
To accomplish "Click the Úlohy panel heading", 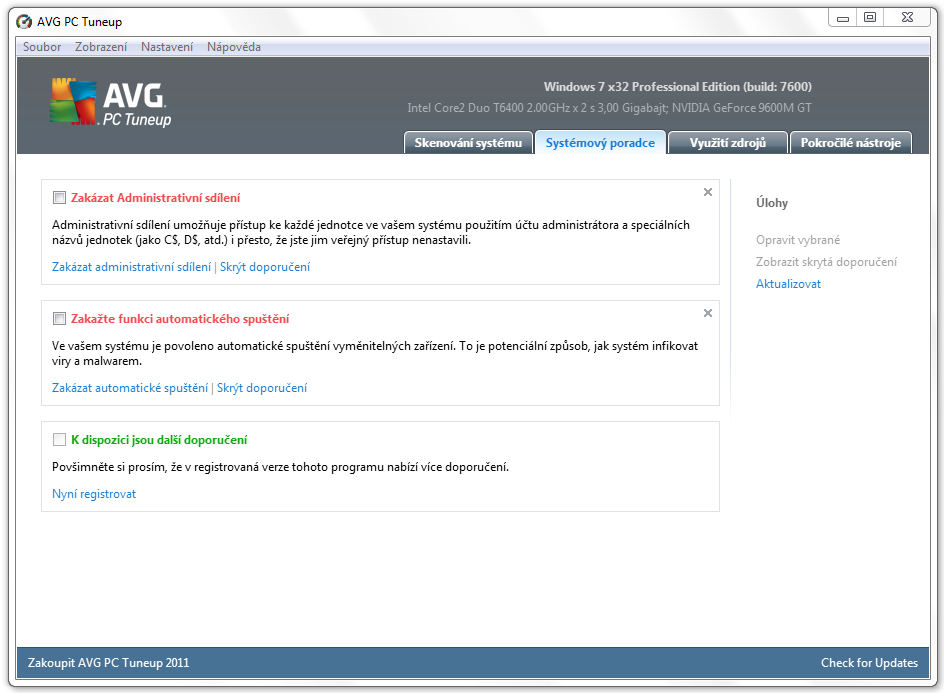I will tap(772, 203).
